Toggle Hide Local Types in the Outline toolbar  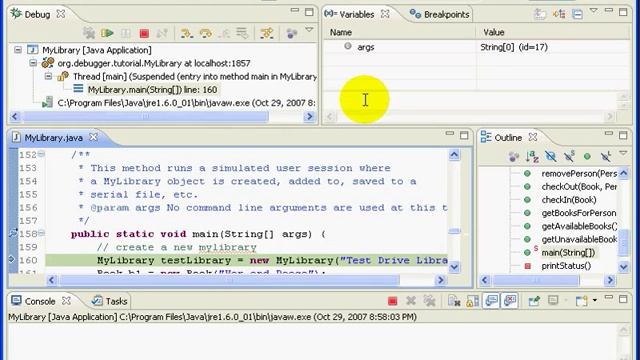tap(606, 156)
